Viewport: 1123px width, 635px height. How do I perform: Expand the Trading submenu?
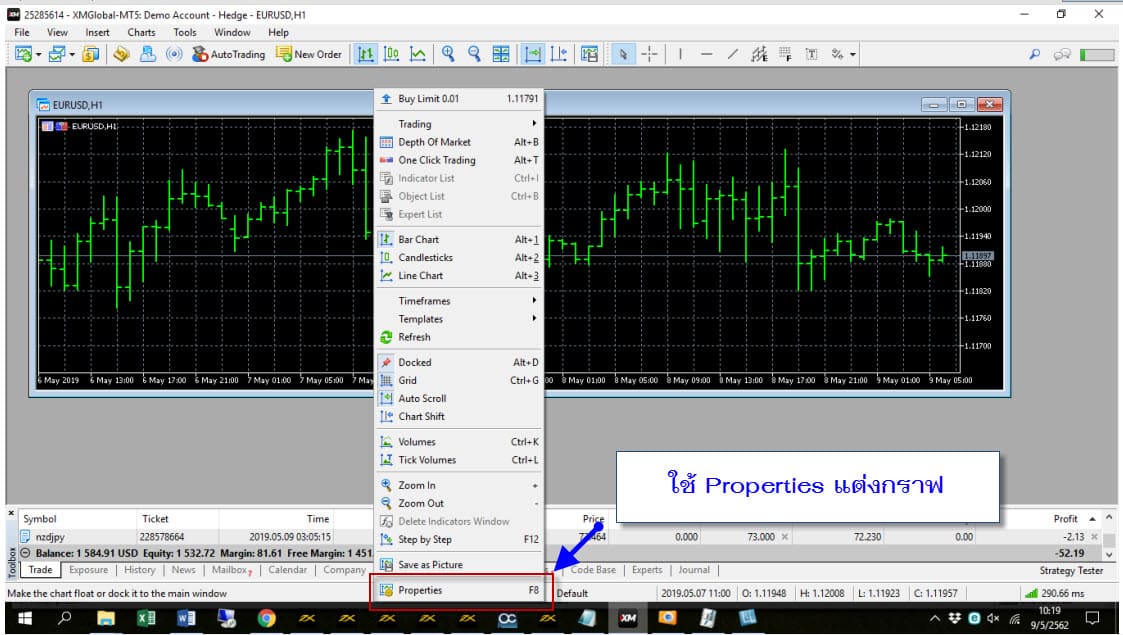click(415, 124)
